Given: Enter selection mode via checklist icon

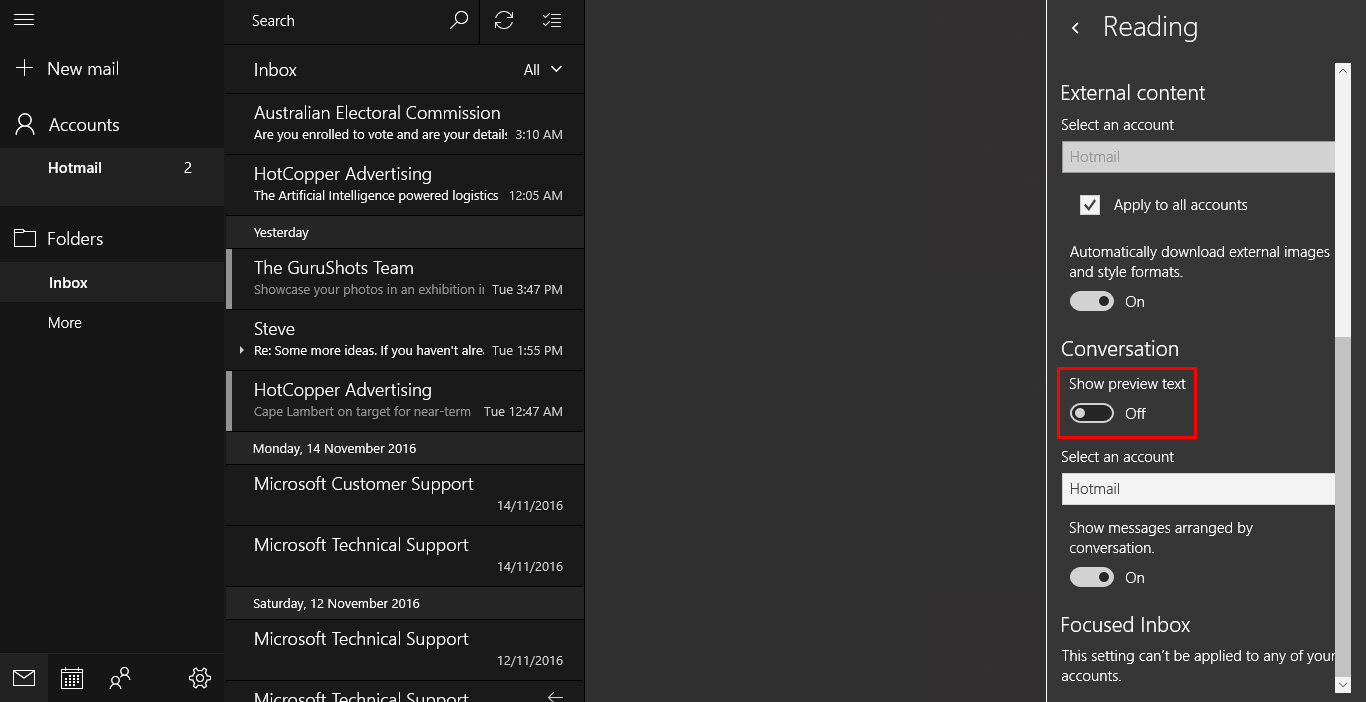Looking at the screenshot, I should click(x=551, y=20).
